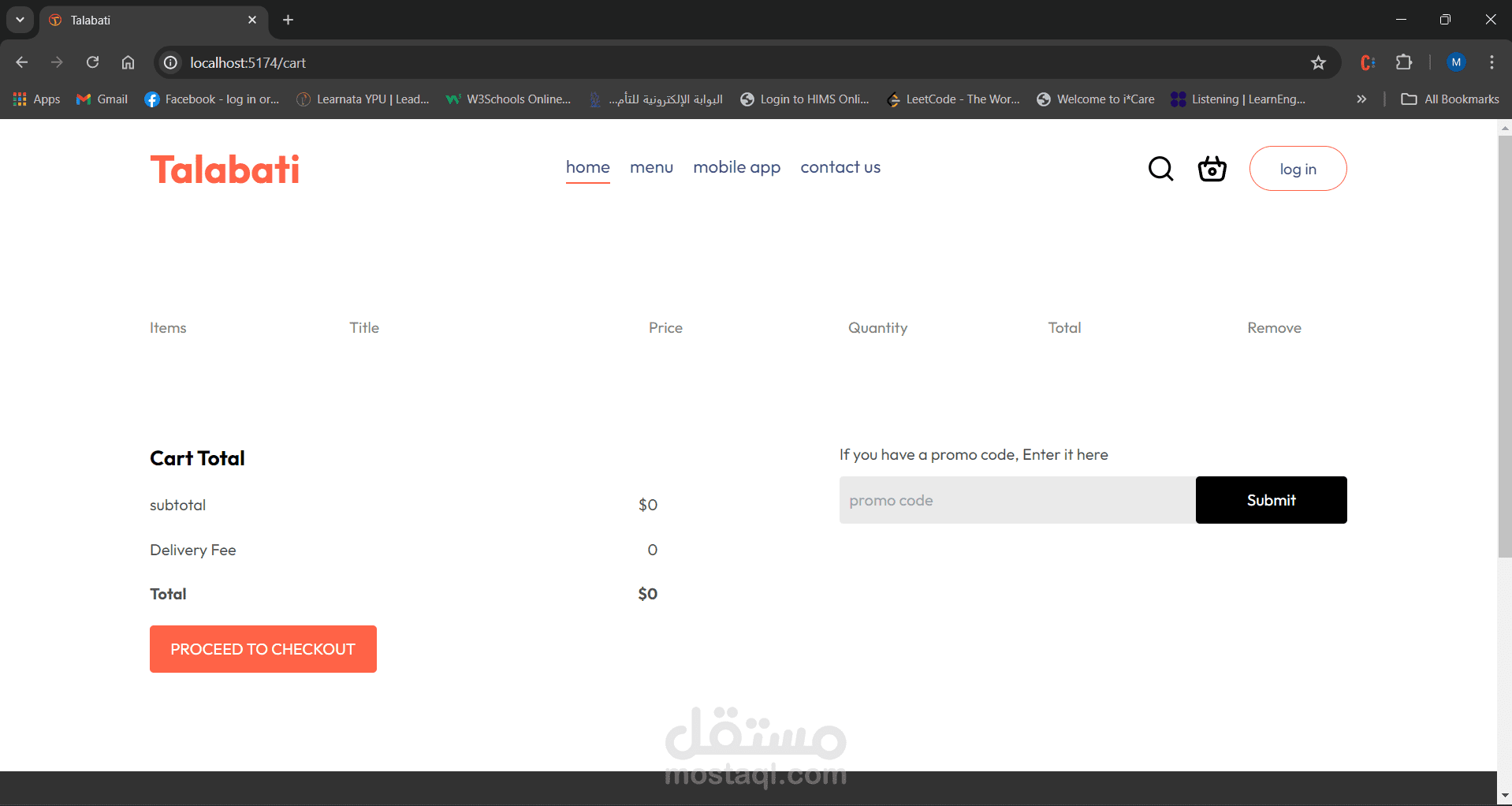This screenshot has height=806, width=1512.
Task: Click the search magnifier icon
Action: (1160, 169)
